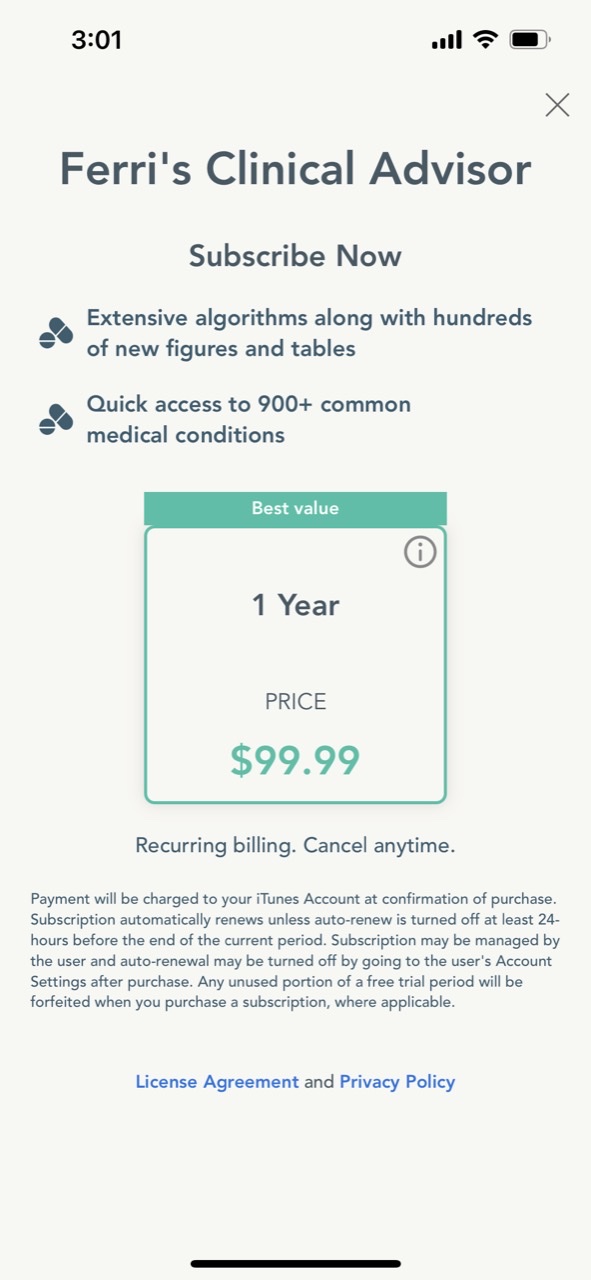The width and height of the screenshot is (591, 1280).
Task: Tap the $99.99 price
Action: tap(295, 760)
